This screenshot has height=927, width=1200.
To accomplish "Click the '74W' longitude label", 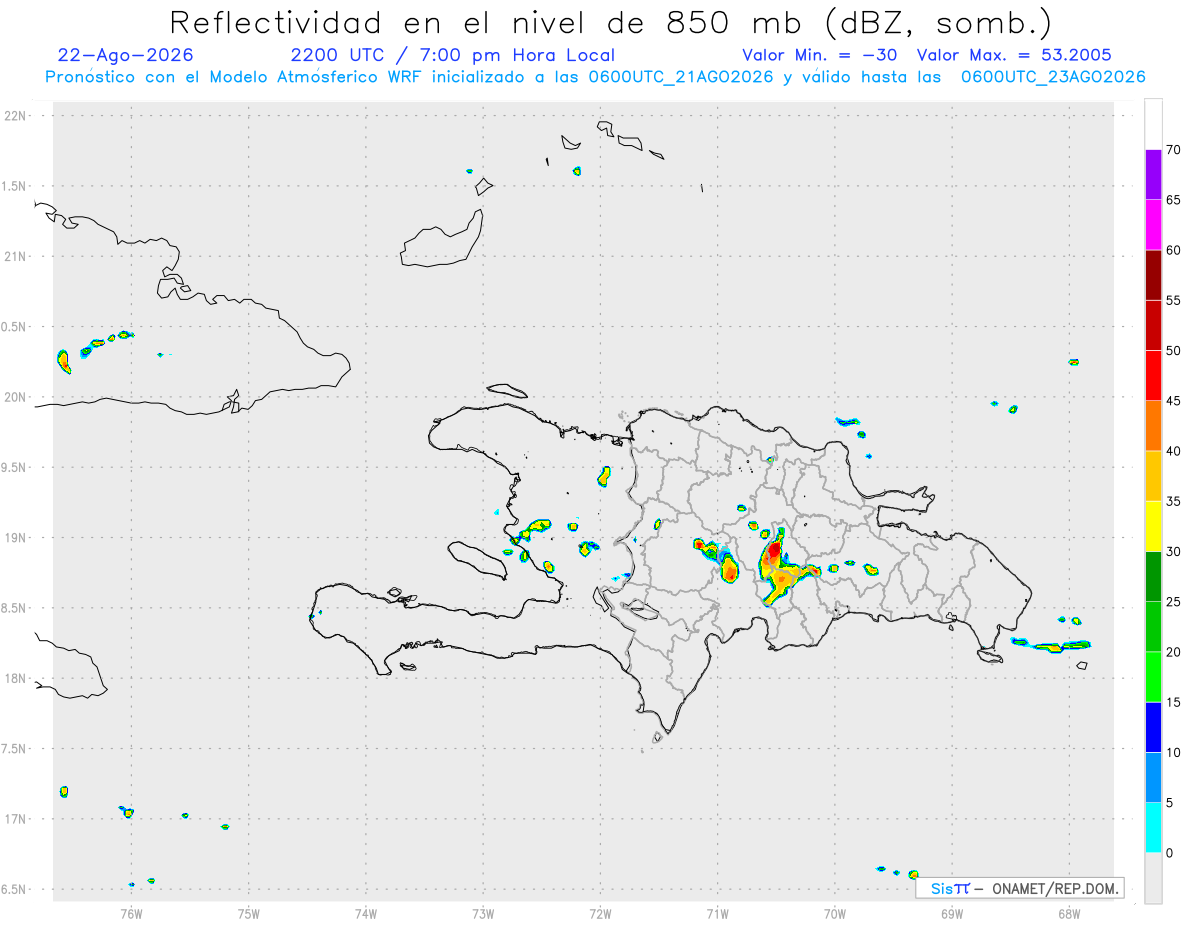I will click(366, 914).
